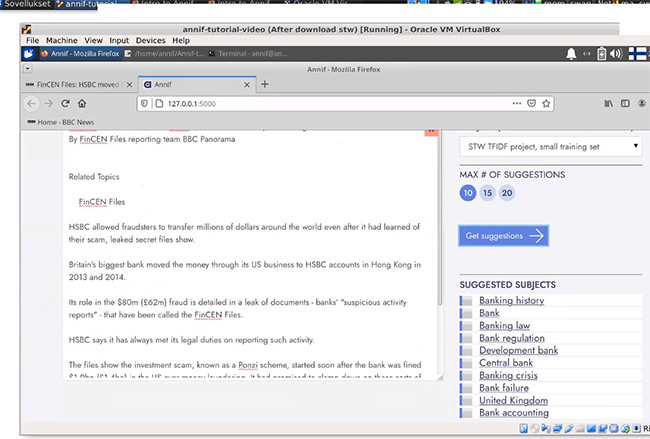Open the VirtualBox File menu
This screenshot has height=439, width=650.
pos(32,40)
